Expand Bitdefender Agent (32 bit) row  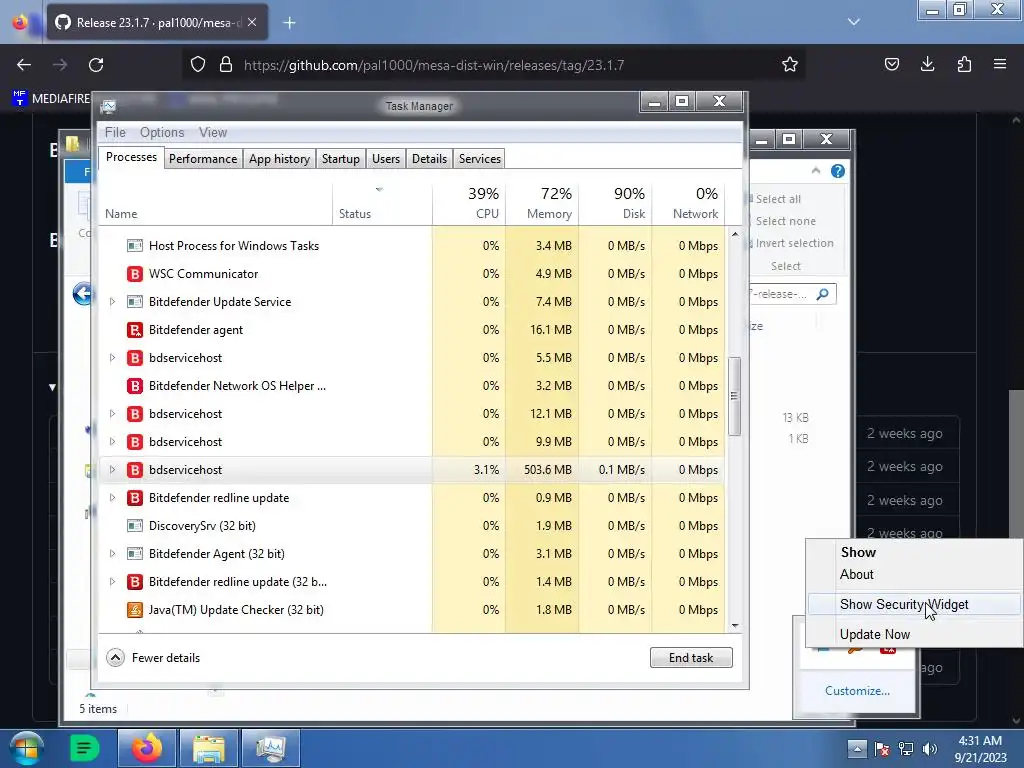point(112,554)
